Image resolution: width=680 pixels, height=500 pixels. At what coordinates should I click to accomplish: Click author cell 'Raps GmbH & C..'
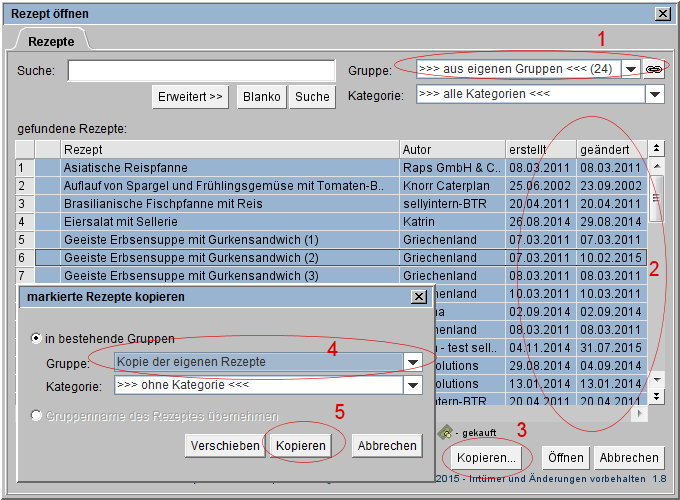452,167
